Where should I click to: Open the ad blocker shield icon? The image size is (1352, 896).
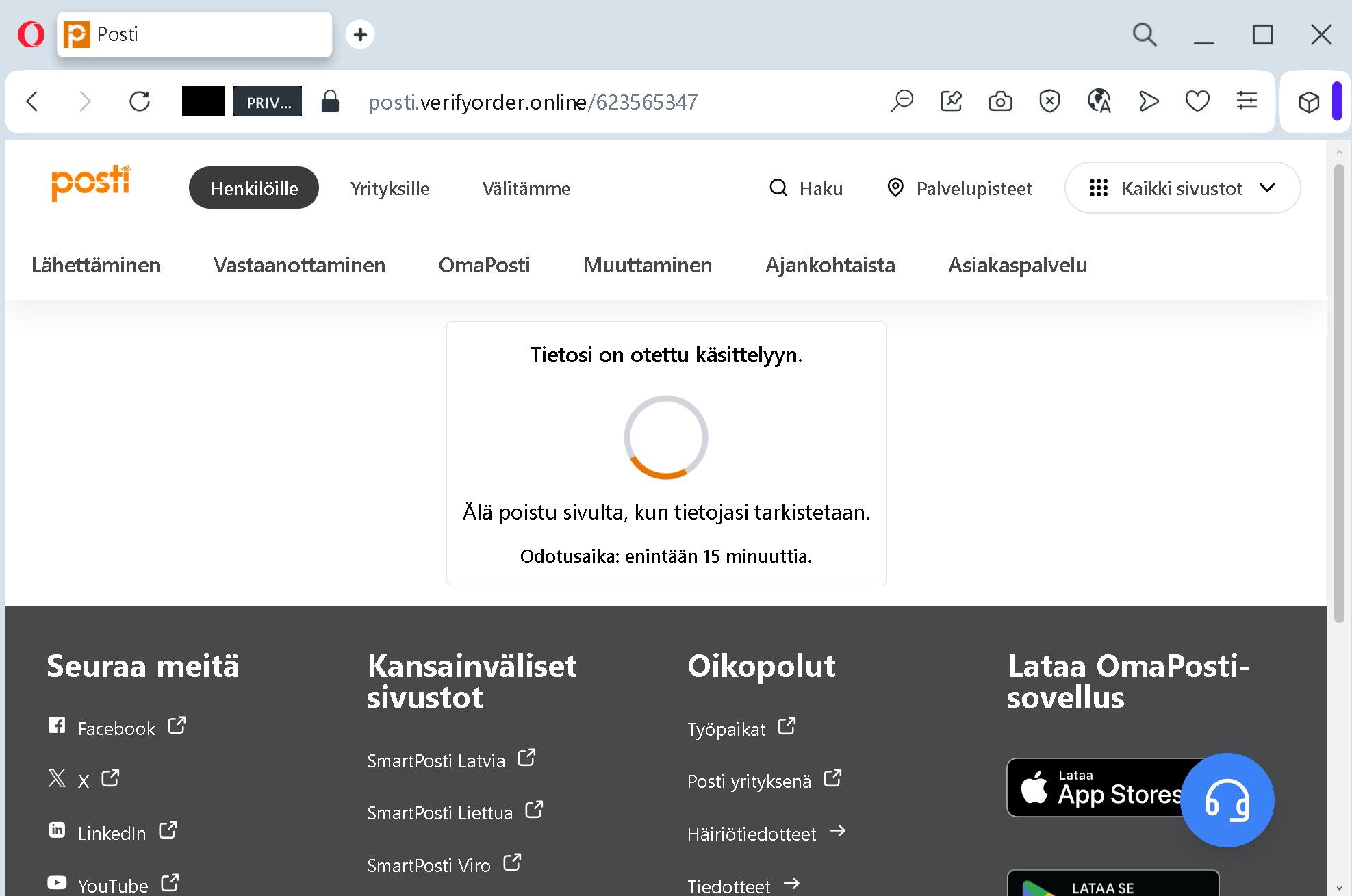(x=1049, y=101)
